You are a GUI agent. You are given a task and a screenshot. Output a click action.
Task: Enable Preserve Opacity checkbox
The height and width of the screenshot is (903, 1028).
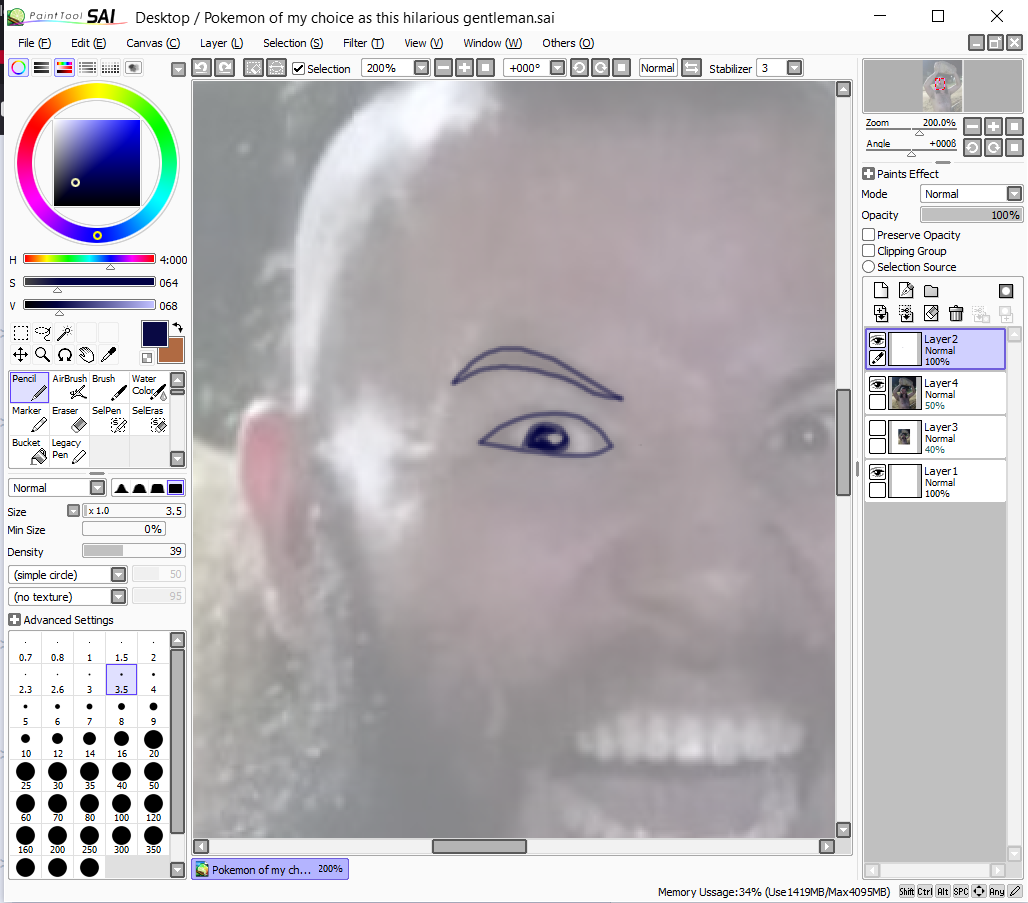[x=869, y=234]
